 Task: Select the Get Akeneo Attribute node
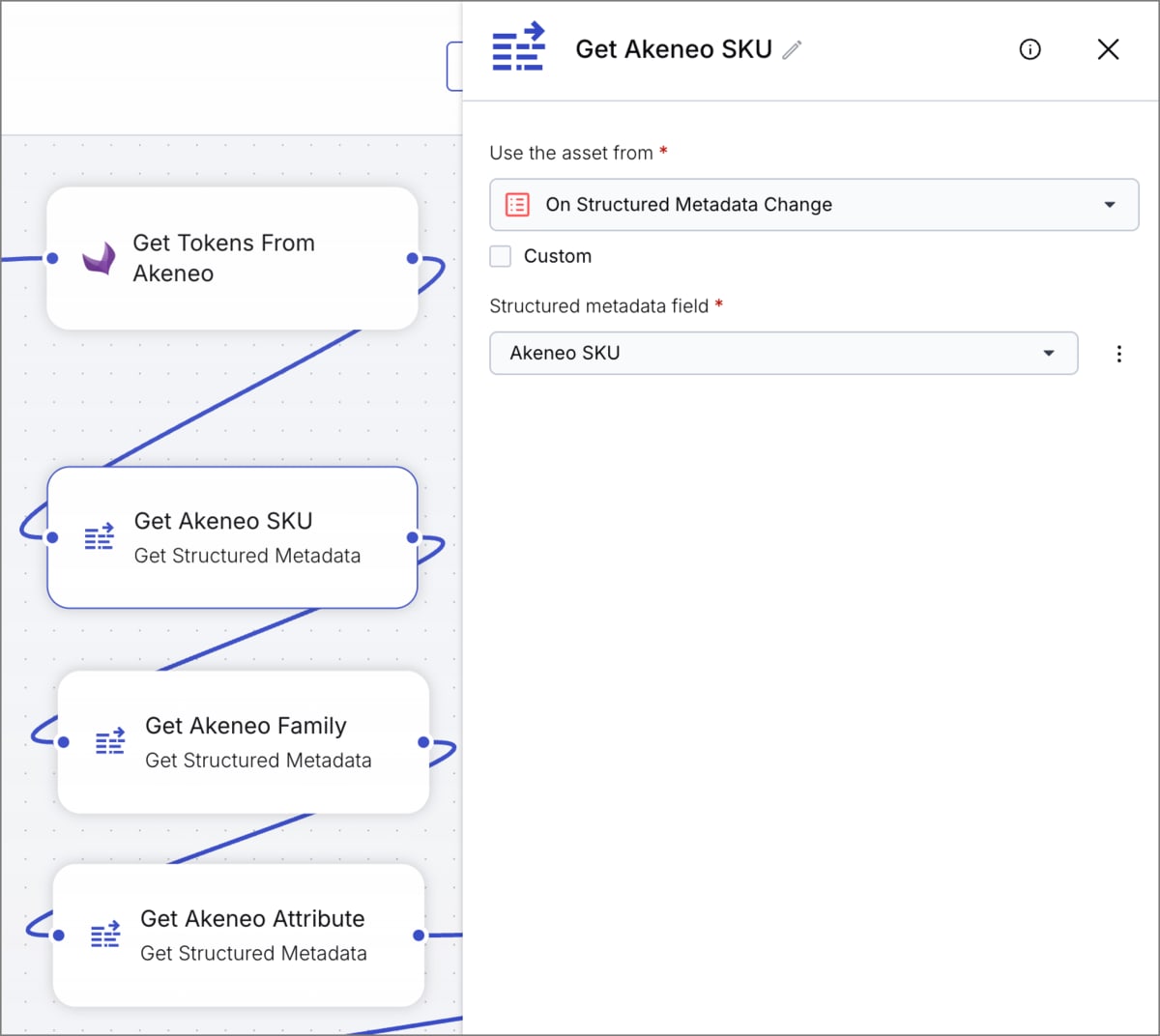(x=238, y=935)
